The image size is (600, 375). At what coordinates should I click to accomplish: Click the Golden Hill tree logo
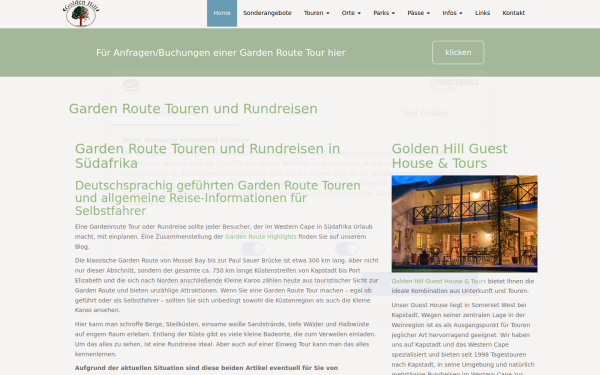point(81,13)
